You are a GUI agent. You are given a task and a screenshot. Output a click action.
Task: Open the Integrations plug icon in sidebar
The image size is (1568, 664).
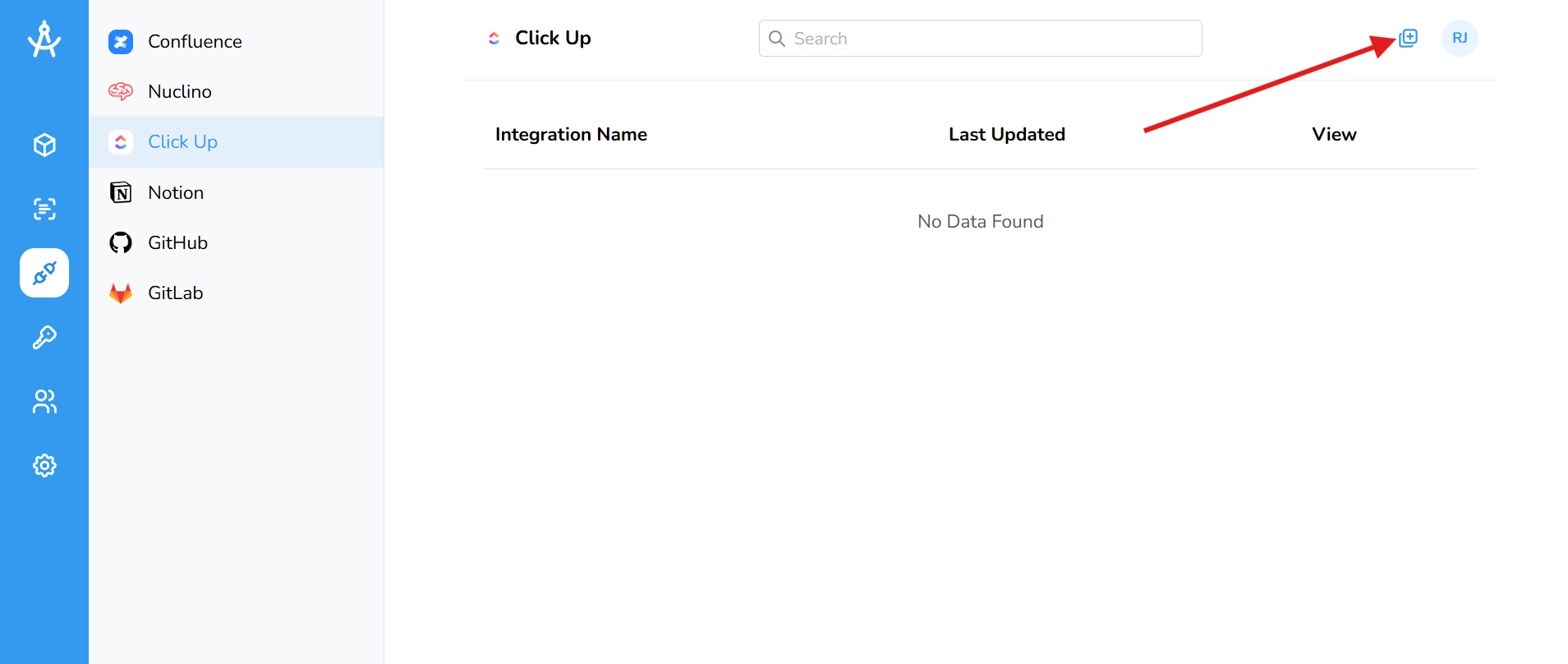[44, 273]
